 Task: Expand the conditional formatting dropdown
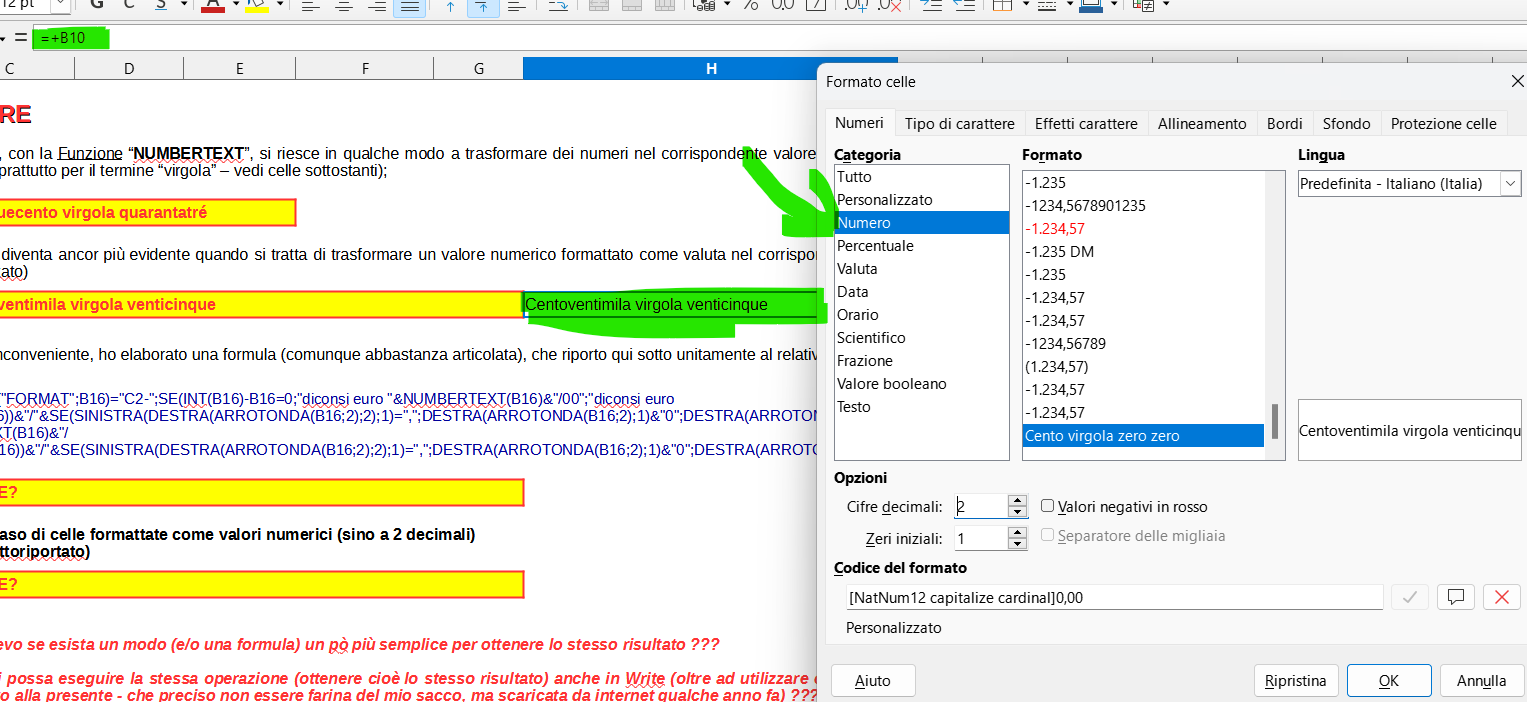1166,5
